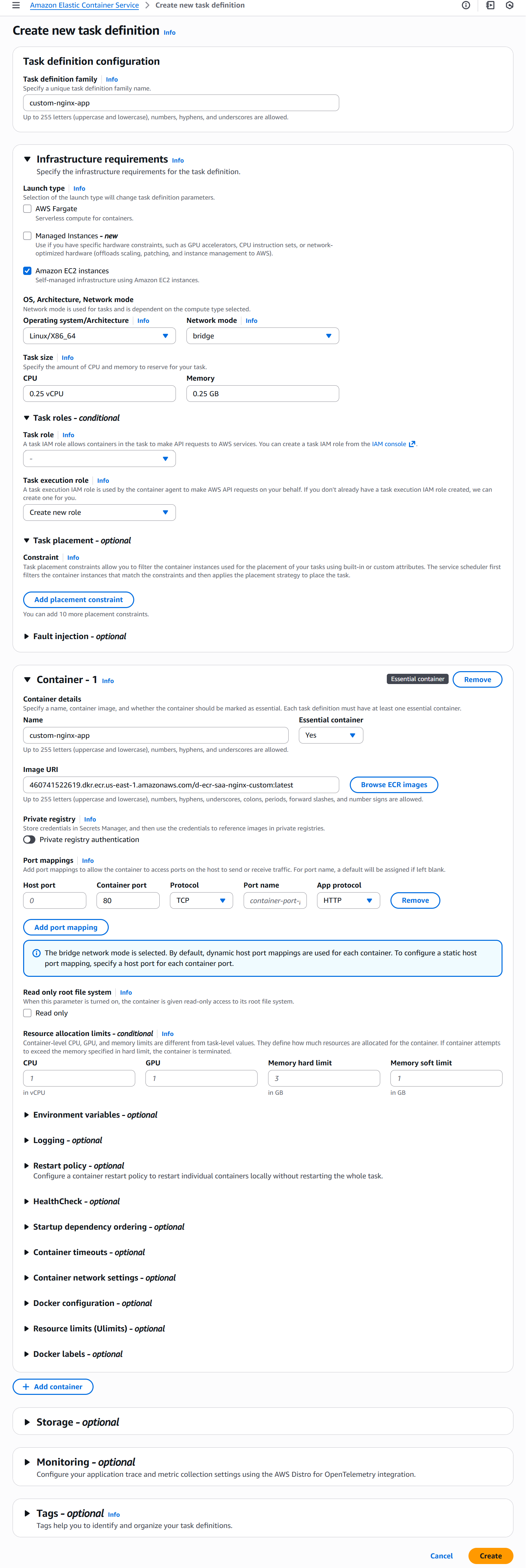Open the hamburger navigation menu icon
The height and width of the screenshot is (1568, 526).
click(x=16, y=6)
